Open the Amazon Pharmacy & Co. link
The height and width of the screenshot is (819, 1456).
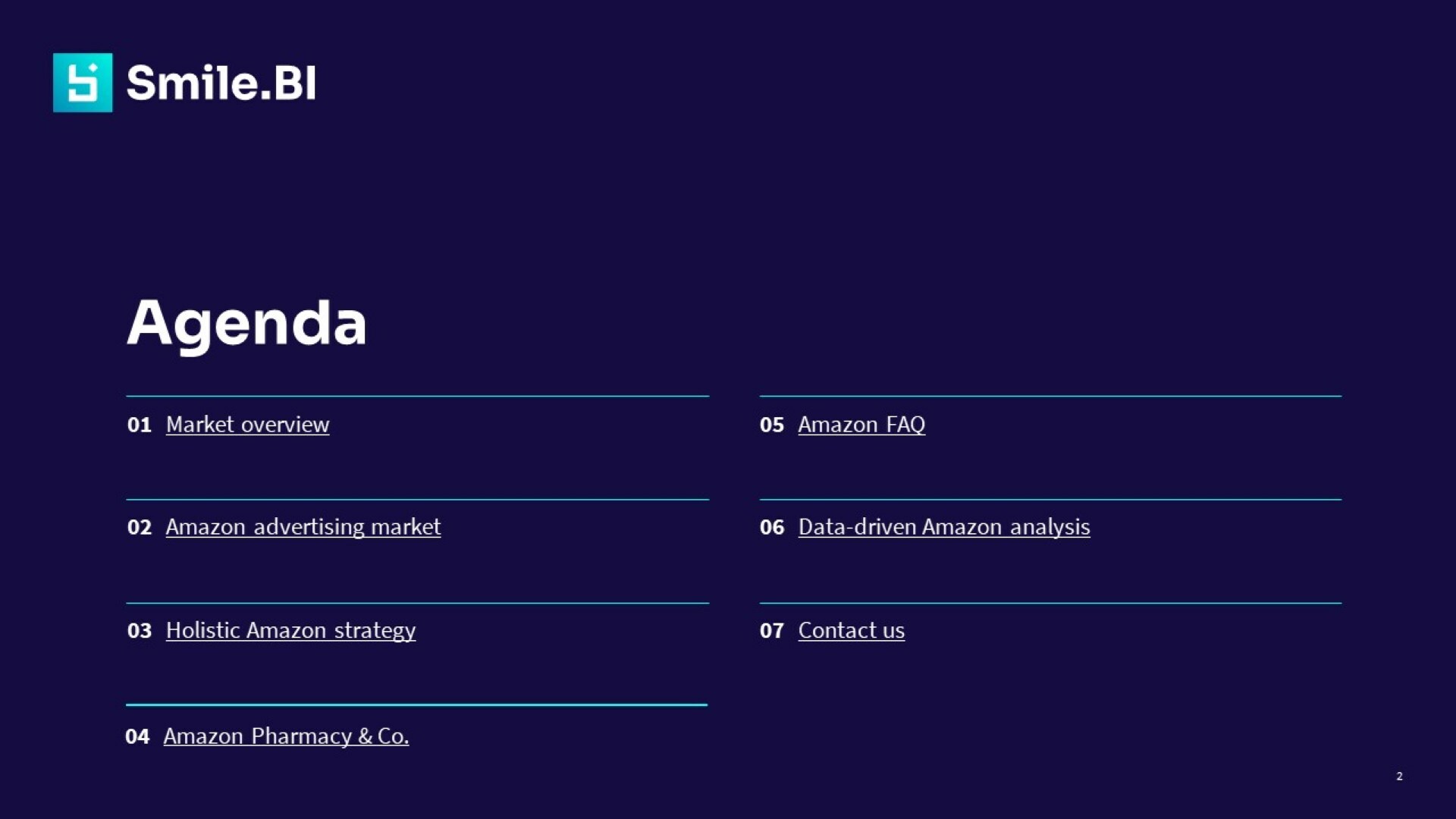(286, 736)
